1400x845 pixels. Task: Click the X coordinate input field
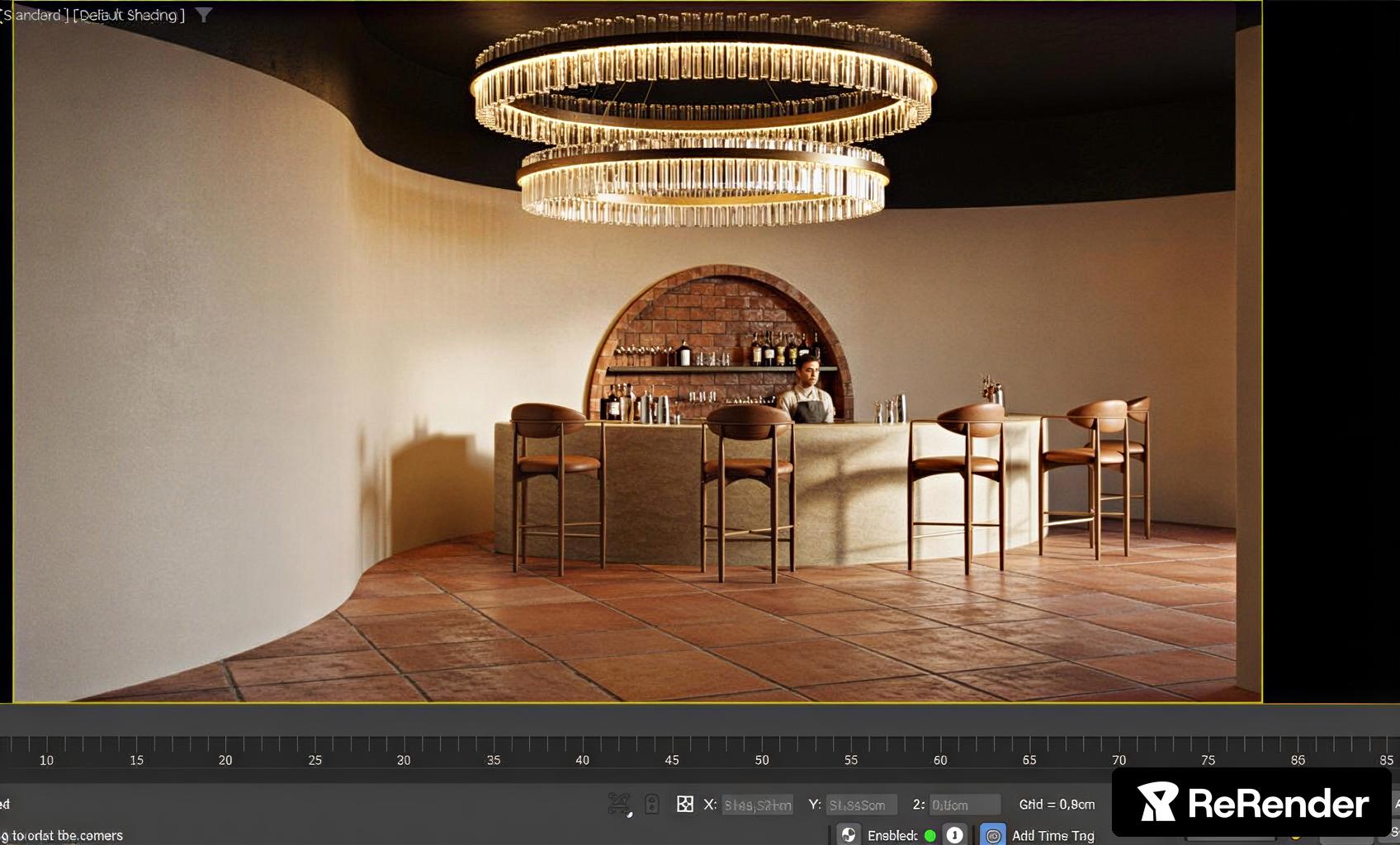click(756, 804)
